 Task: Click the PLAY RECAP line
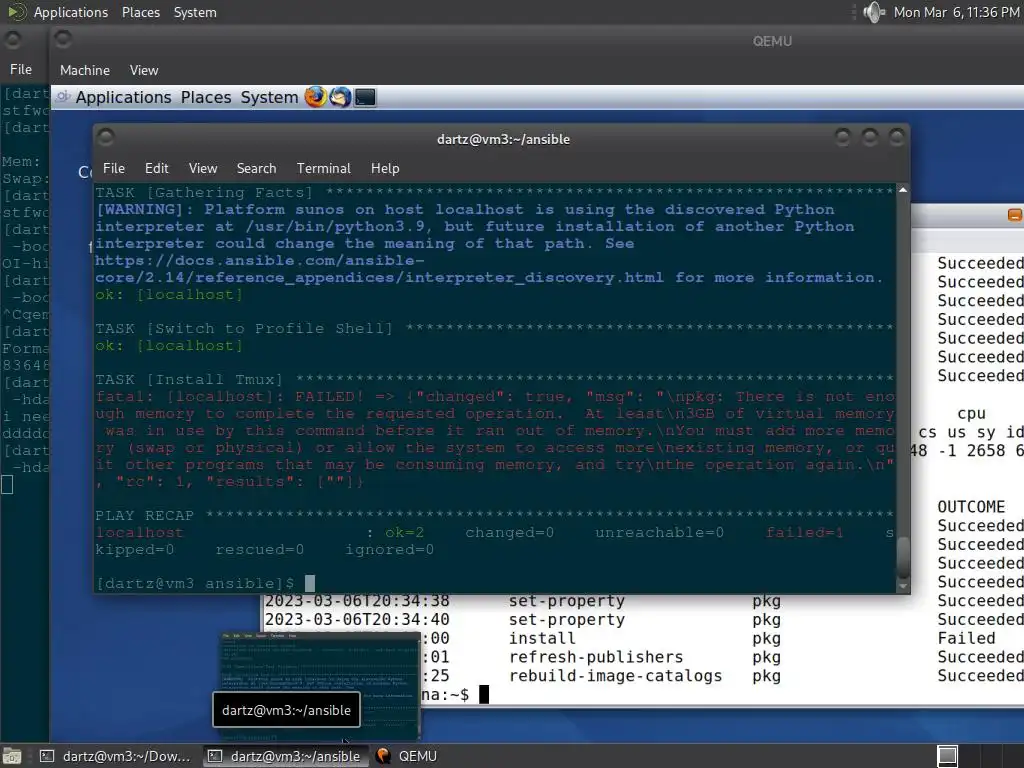click(494, 515)
